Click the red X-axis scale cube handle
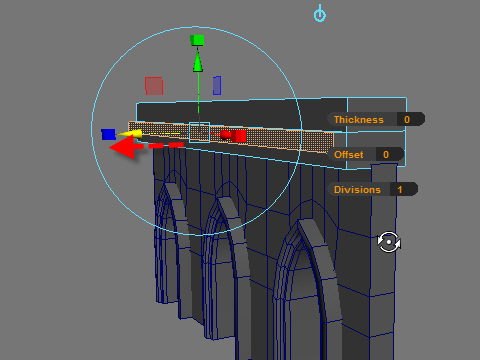The height and width of the screenshot is (360, 480). 239,136
